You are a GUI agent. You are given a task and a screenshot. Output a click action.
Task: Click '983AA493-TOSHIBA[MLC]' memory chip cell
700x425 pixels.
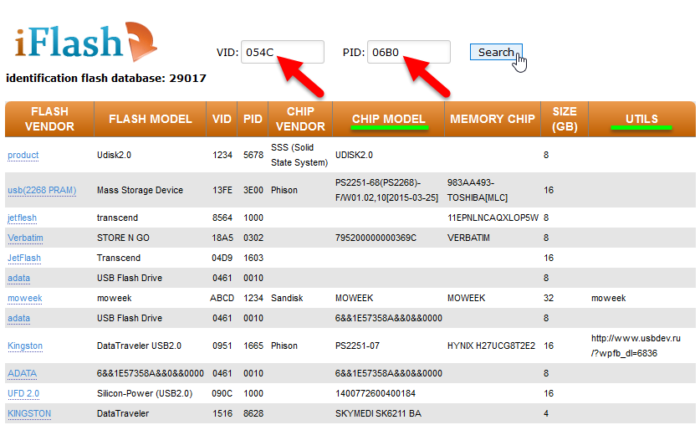click(x=477, y=190)
